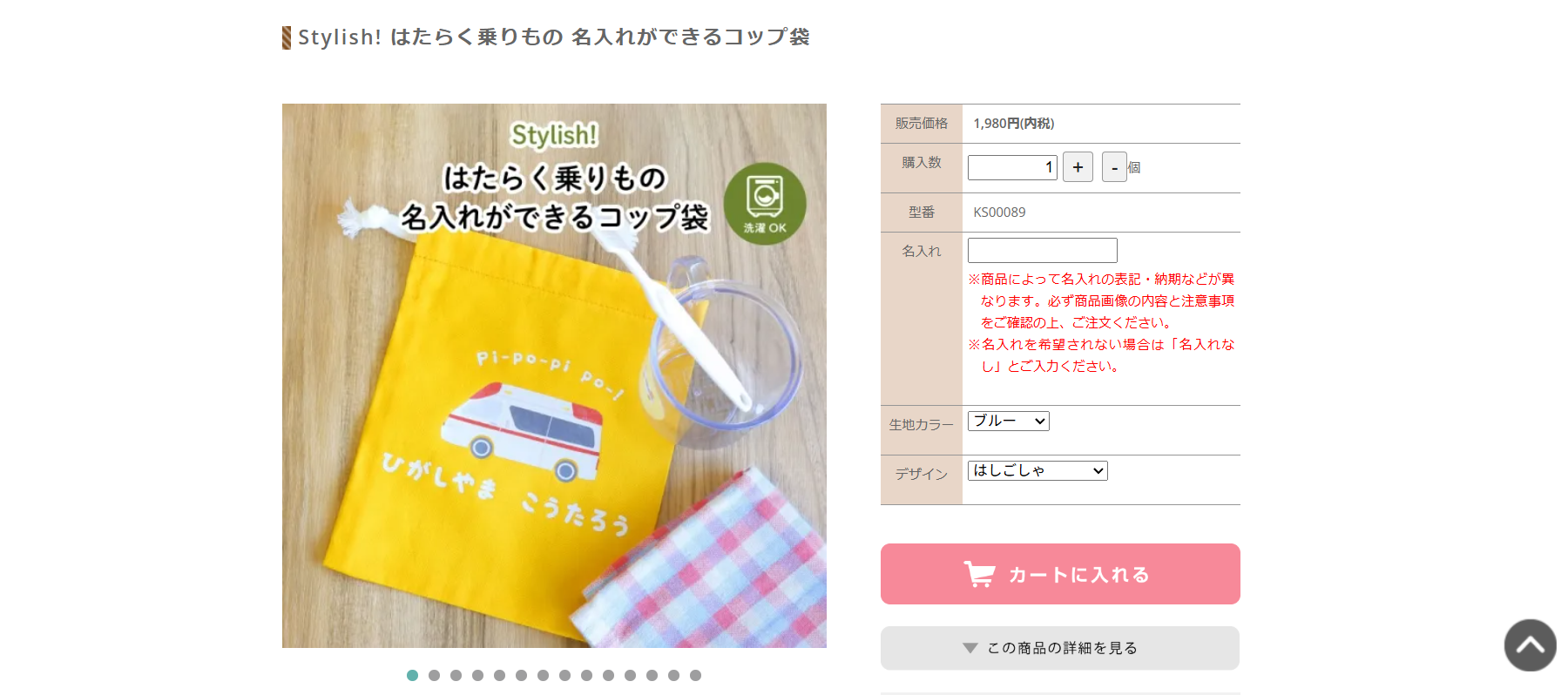This screenshot has width=1568, height=695.
Task: Decrease quantity with the minus button
Action: (1114, 167)
